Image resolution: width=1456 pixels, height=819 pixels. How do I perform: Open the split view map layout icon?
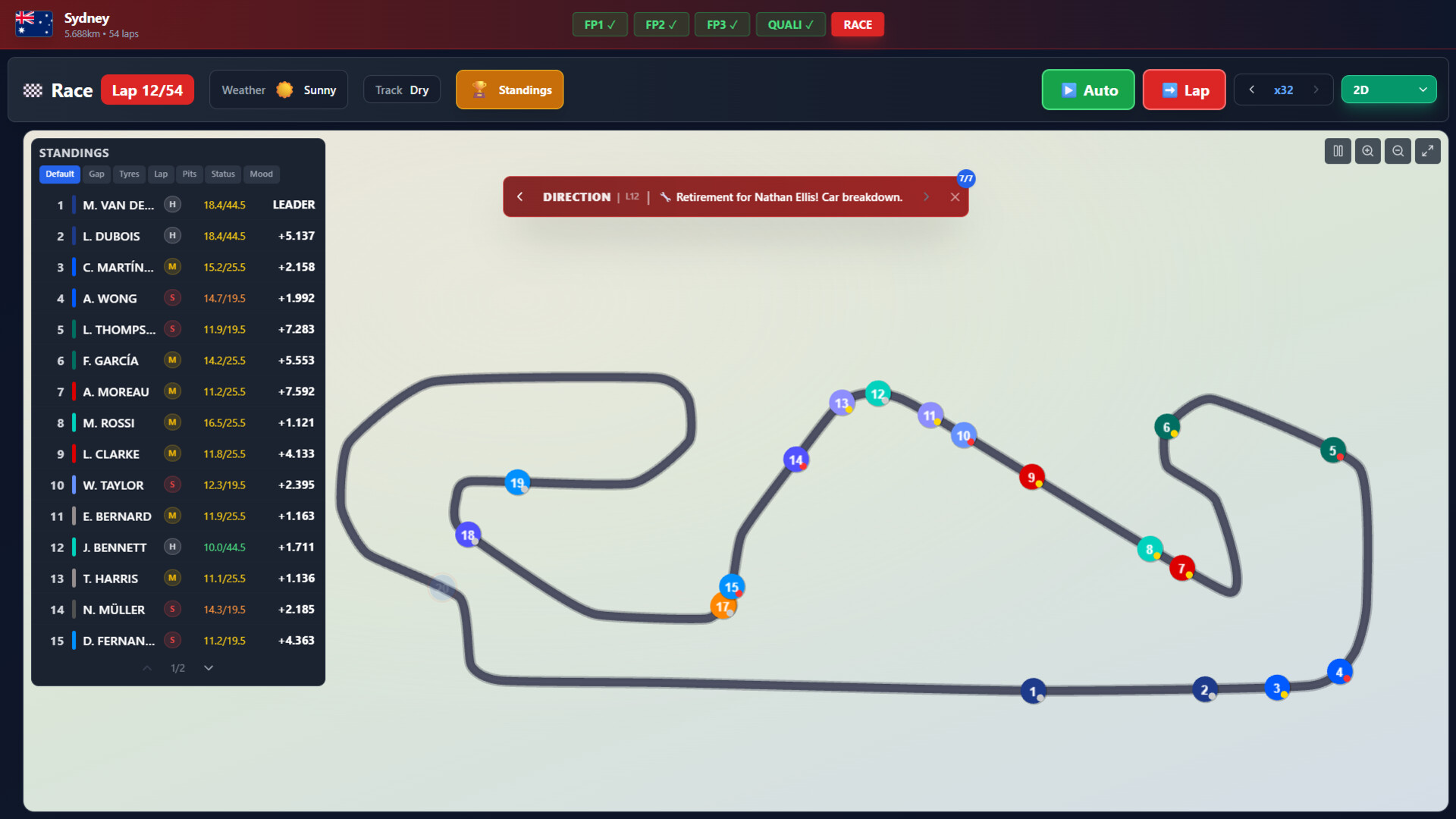[1337, 151]
